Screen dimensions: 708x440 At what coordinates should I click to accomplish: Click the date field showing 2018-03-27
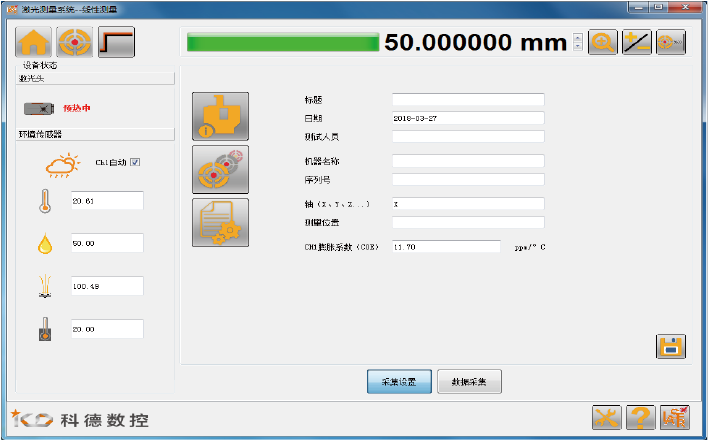(468, 118)
